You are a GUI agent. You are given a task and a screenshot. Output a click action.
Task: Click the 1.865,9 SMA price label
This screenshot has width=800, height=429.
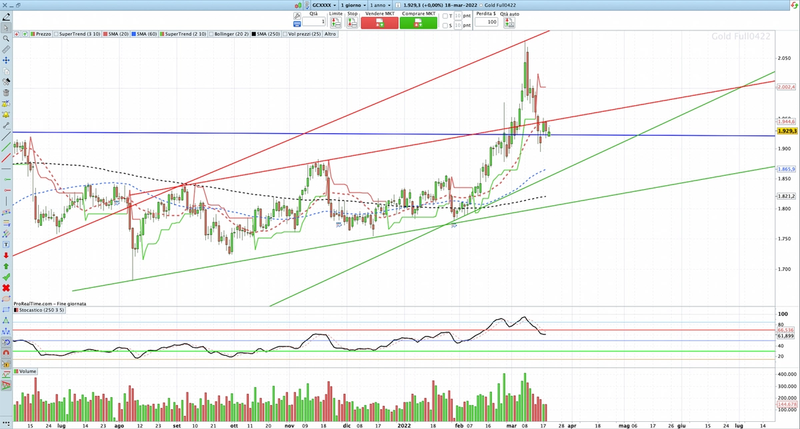point(786,169)
